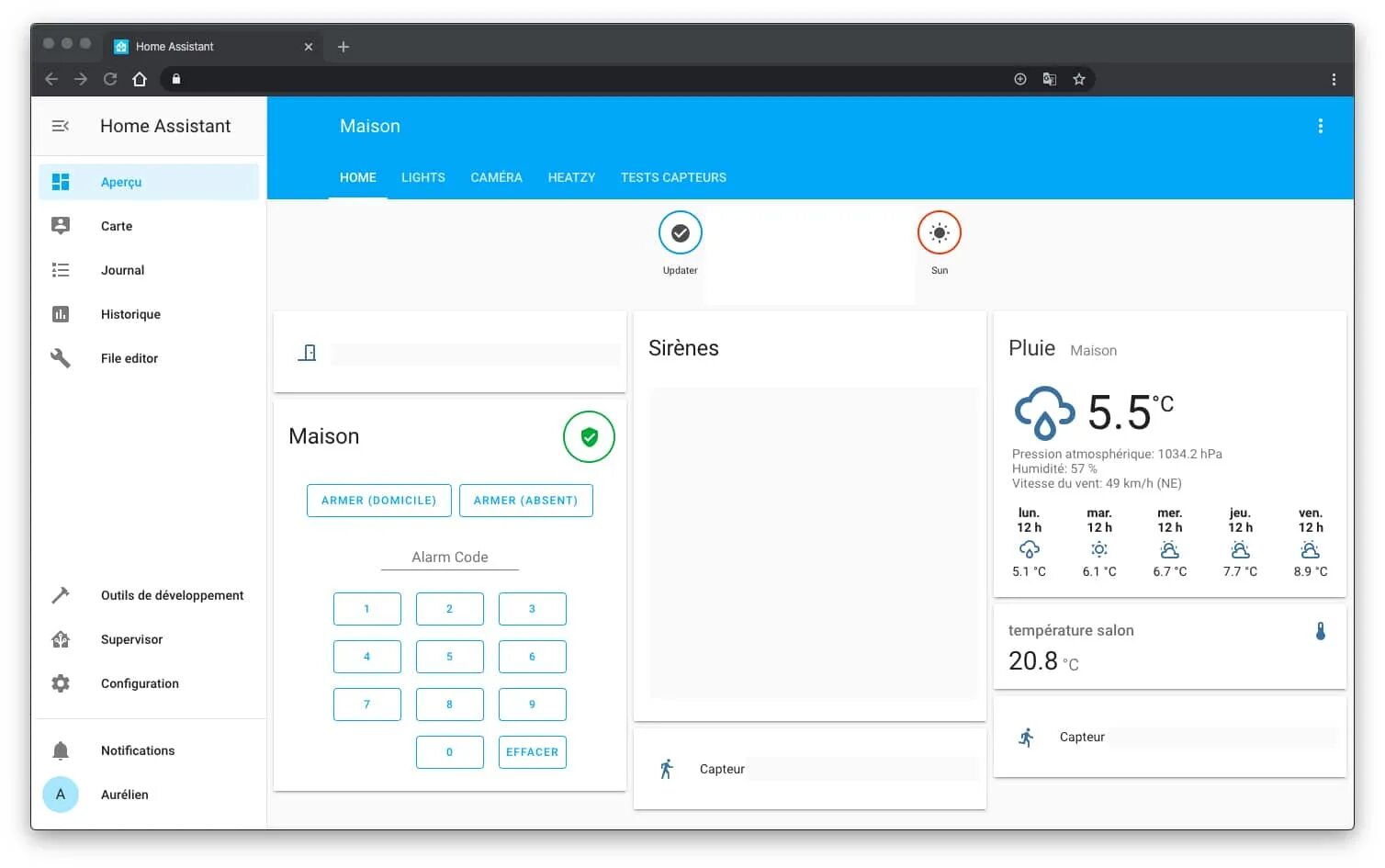Tap keypad digit 2
The height and width of the screenshot is (868, 1385).
click(450, 609)
